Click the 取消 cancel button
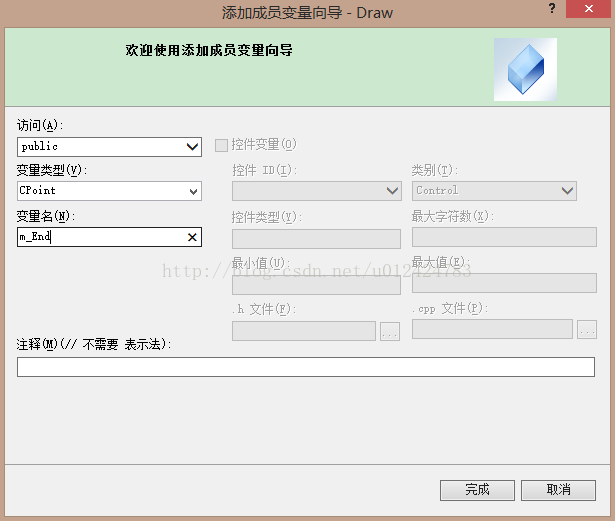The width and height of the screenshot is (615, 521). point(559,490)
